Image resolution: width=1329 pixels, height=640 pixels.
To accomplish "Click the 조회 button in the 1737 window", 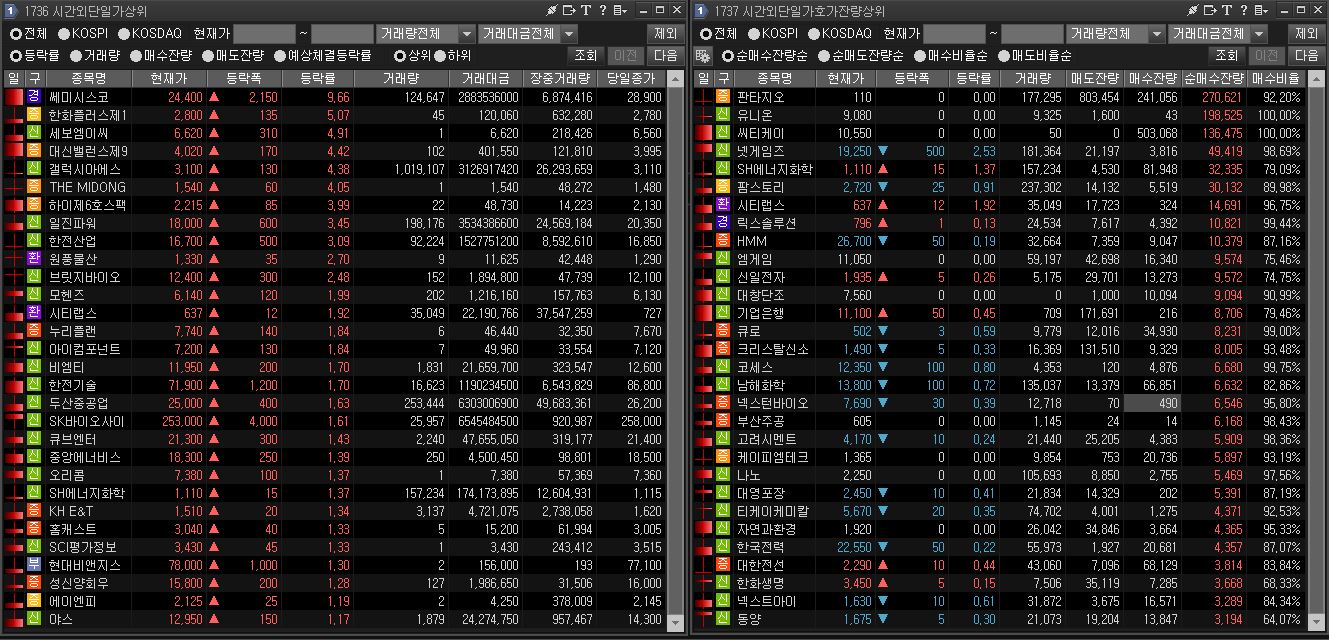I will coord(1227,55).
